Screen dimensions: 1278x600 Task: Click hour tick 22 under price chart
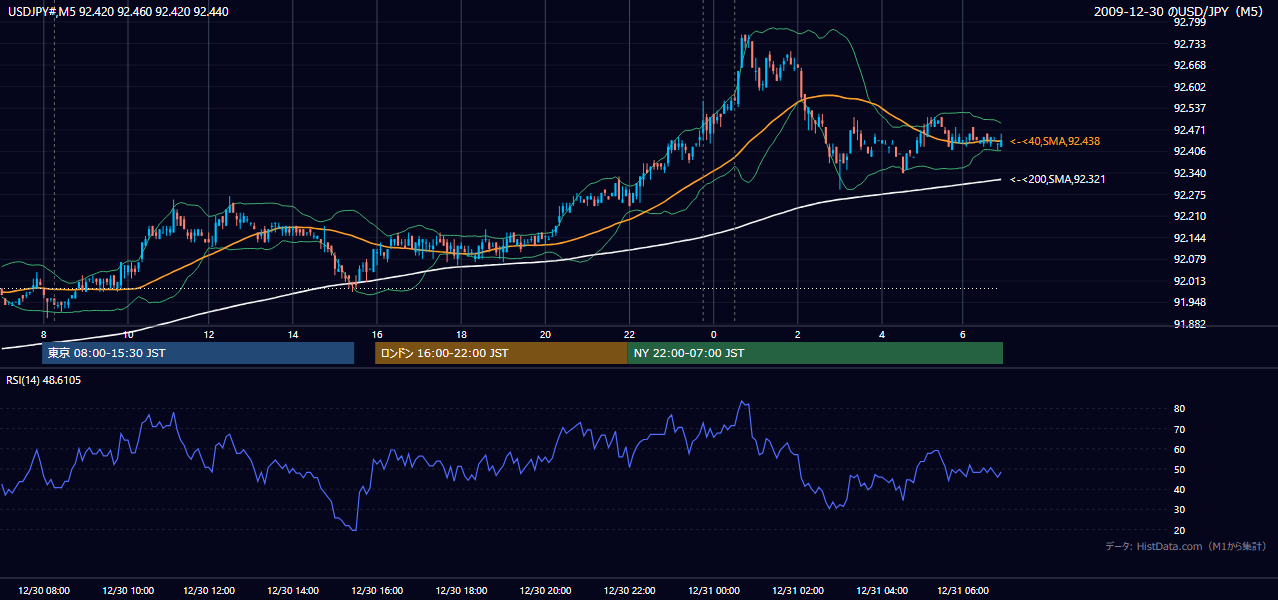point(628,334)
